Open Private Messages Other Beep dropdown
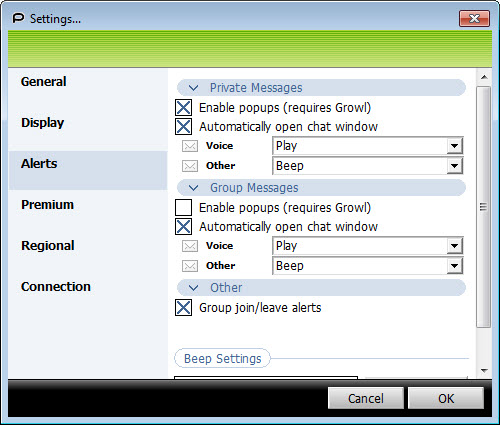 (455, 166)
